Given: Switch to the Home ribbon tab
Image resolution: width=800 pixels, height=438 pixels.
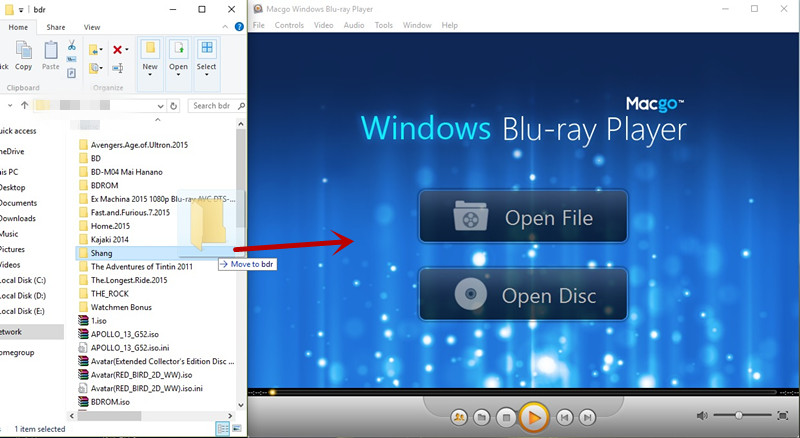Looking at the screenshot, I should pyautogui.click(x=18, y=27).
